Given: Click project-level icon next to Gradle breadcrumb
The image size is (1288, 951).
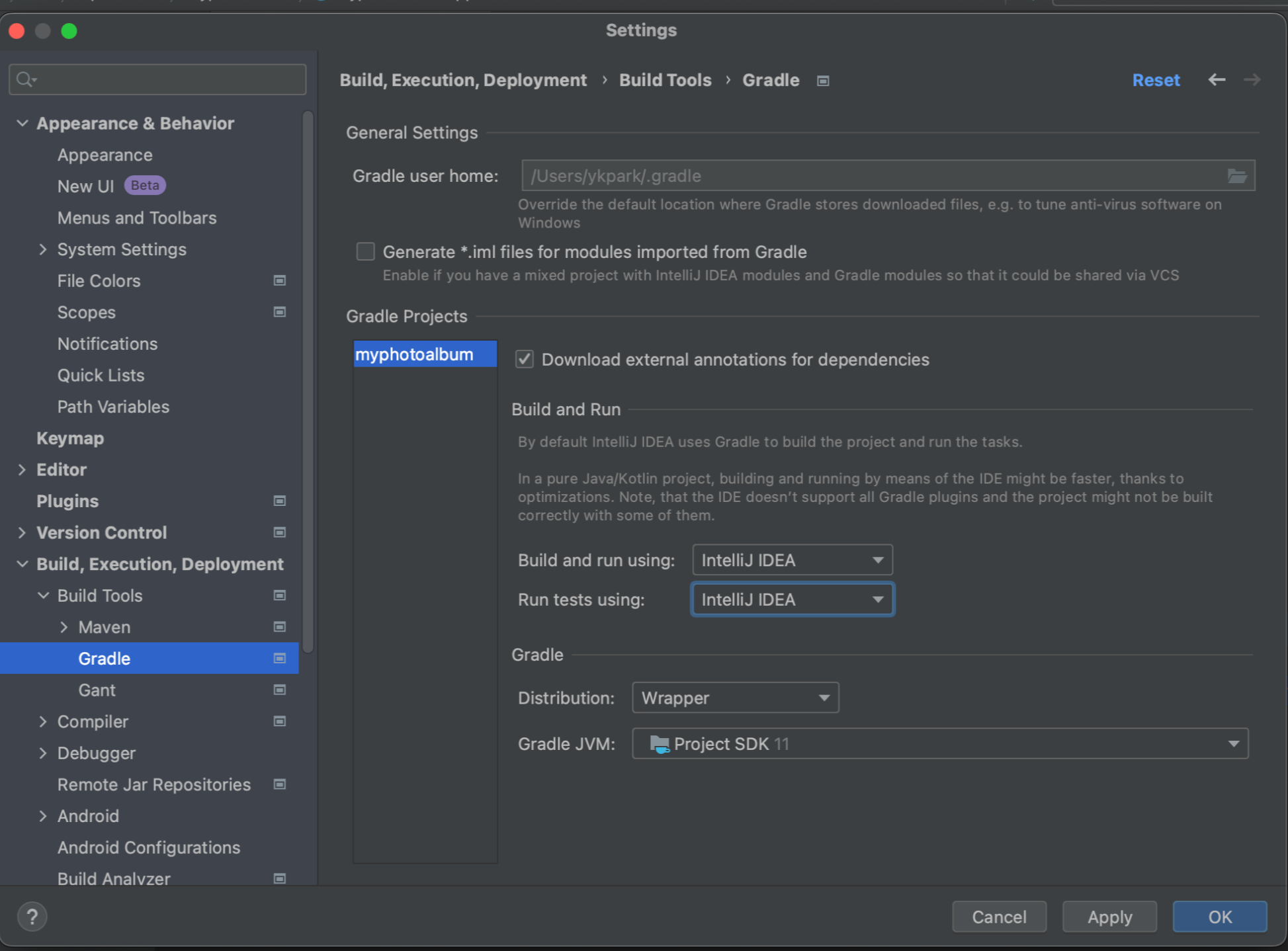Looking at the screenshot, I should (822, 81).
